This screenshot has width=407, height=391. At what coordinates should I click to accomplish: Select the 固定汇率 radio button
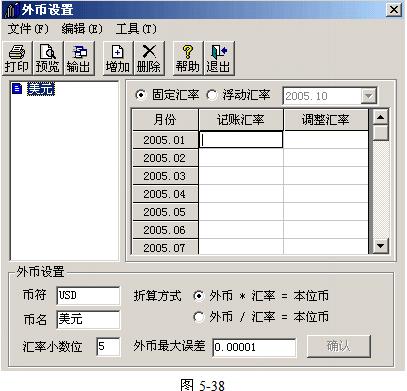tap(141, 95)
